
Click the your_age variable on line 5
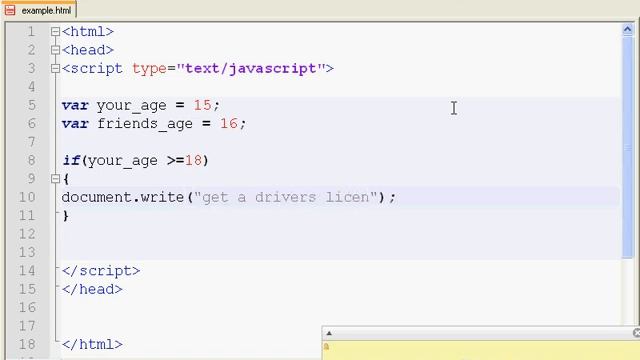pyautogui.click(x=131, y=106)
